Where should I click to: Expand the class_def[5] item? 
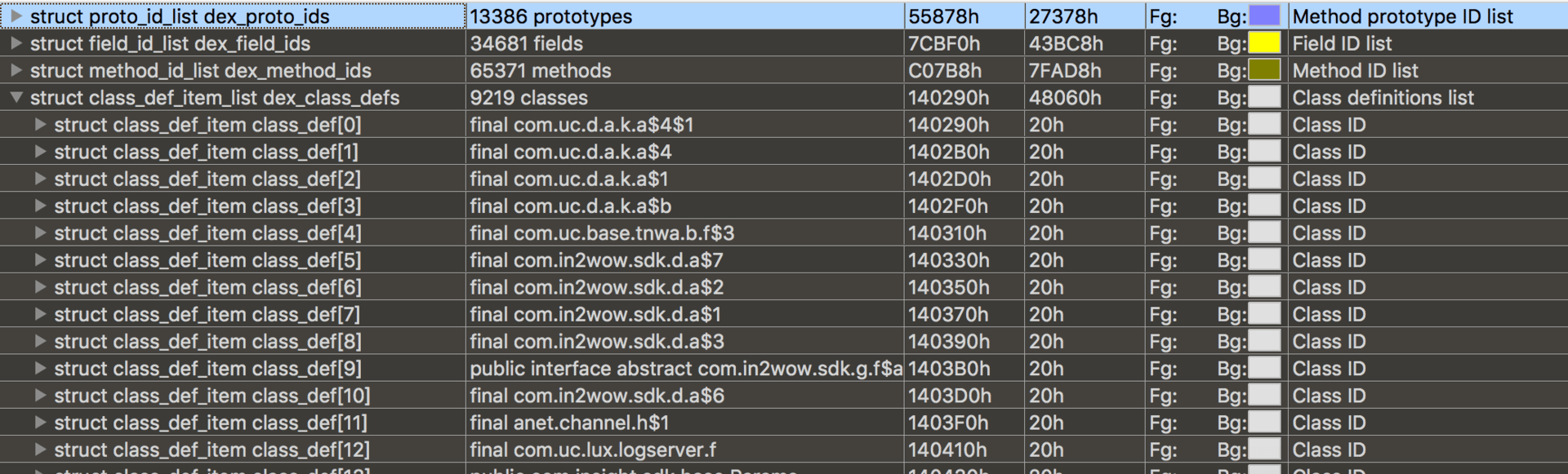tap(40, 260)
